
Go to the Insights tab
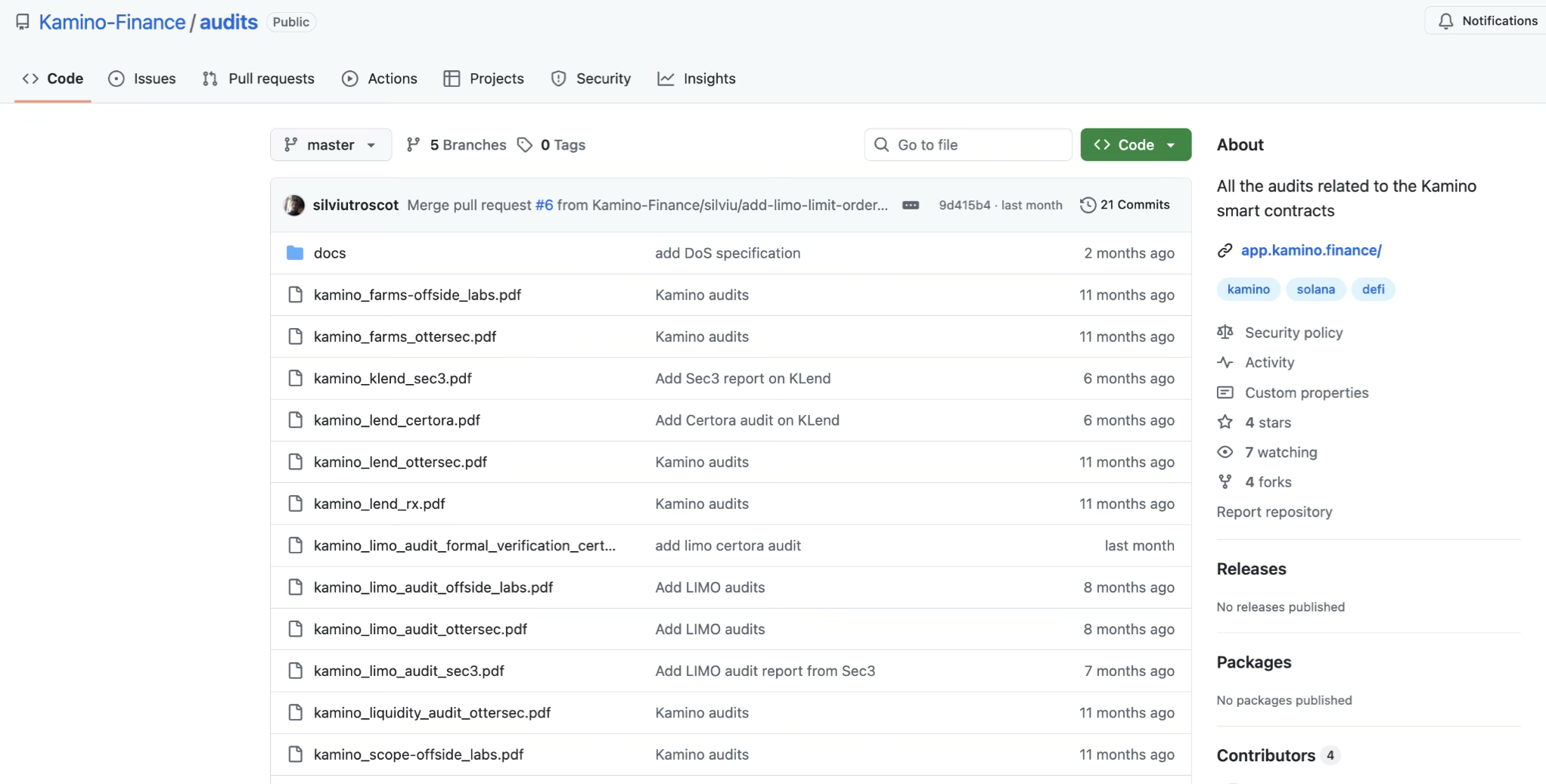[x=697, y=79]
